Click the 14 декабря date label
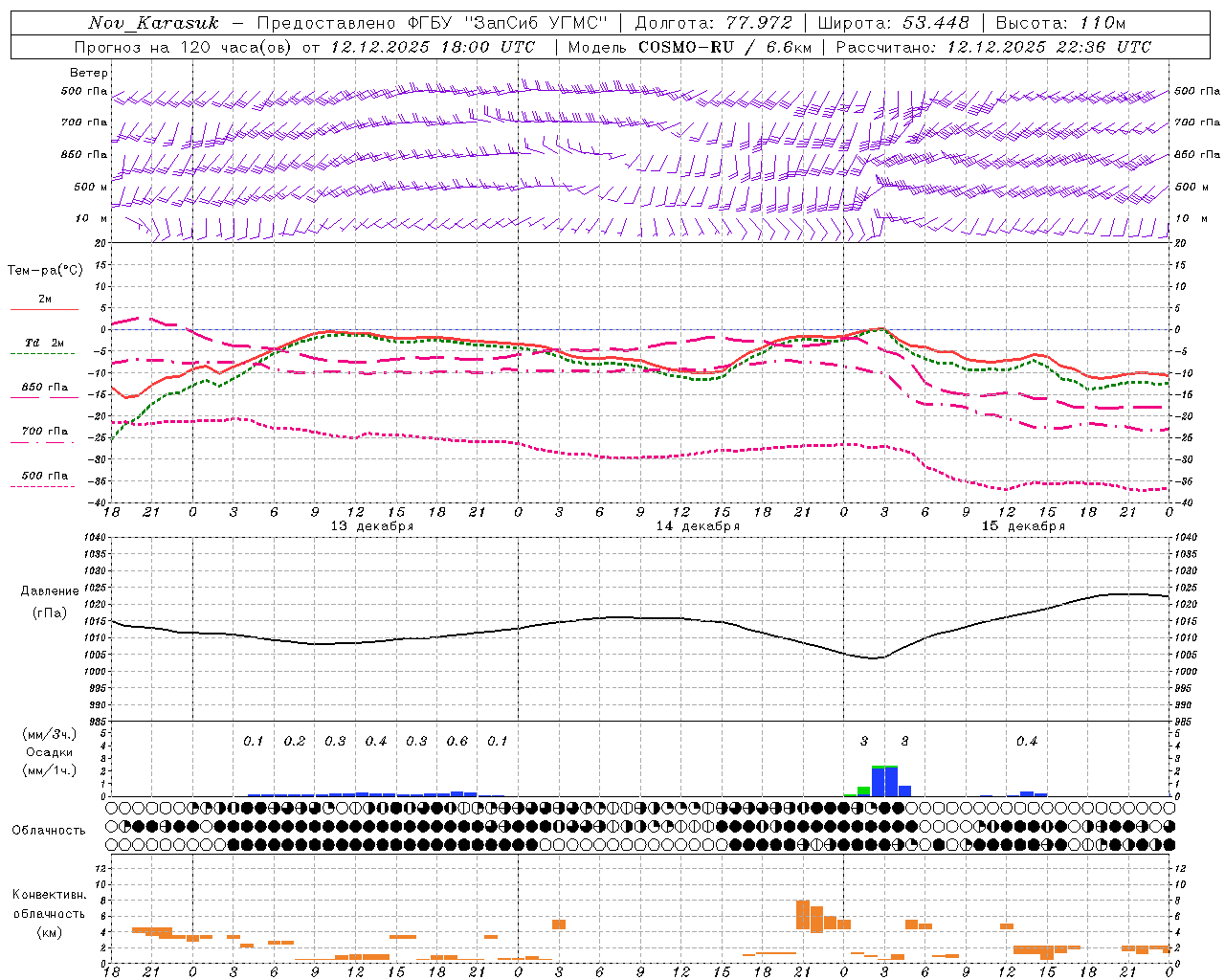The width and height of the screenshot is (1225, 980). tap(698, 526)
